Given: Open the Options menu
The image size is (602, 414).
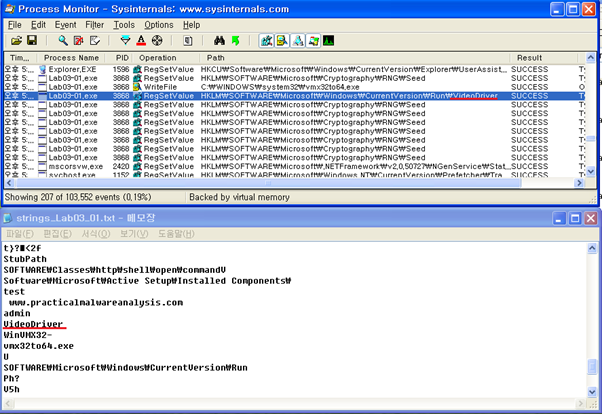Looking at the screenshot, I should pos(159,25).
